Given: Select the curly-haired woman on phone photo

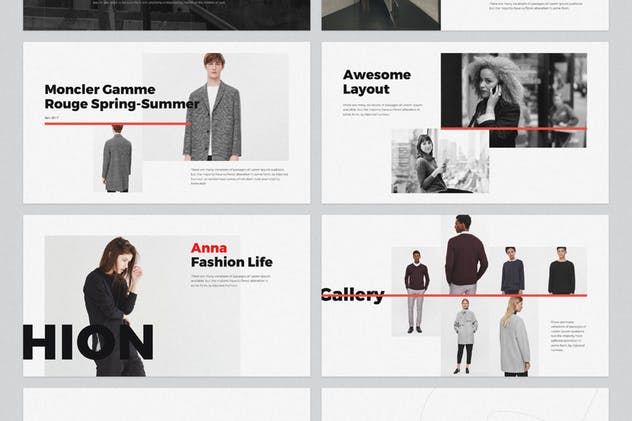Looking at the screenshot, I should click(514, 100).
